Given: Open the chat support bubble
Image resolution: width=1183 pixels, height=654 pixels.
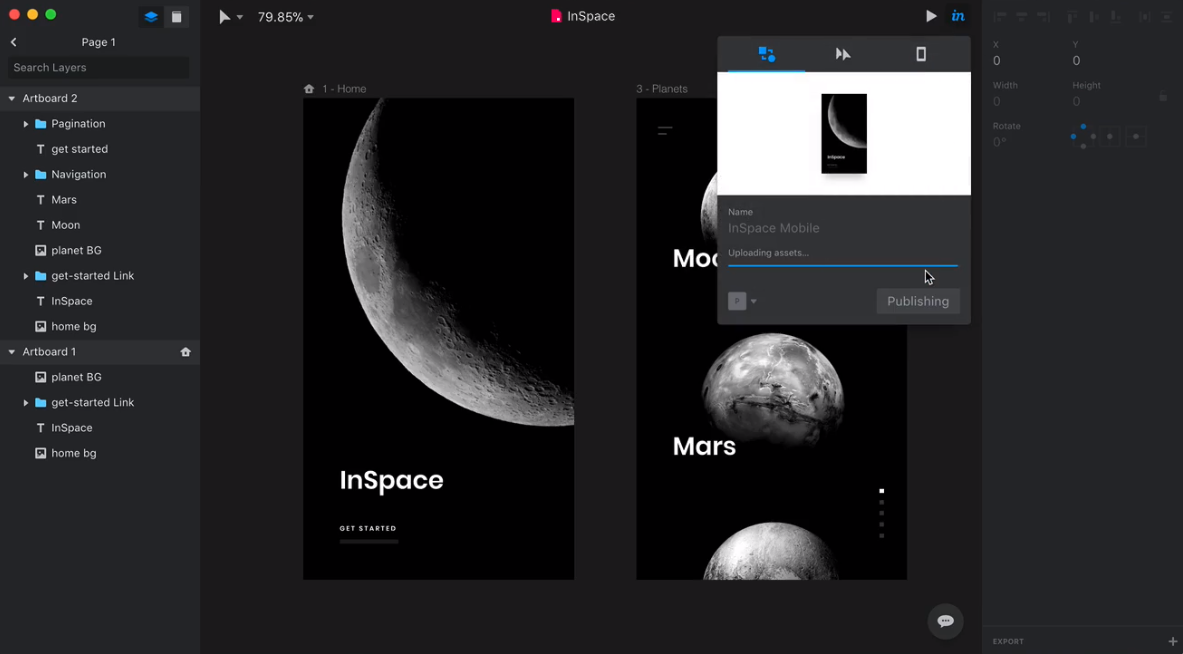Looking at the screenshot, I should [x=945, y=621].
